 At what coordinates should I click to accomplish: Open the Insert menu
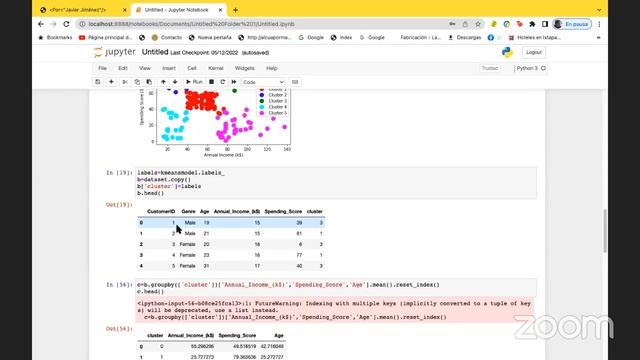169,68
